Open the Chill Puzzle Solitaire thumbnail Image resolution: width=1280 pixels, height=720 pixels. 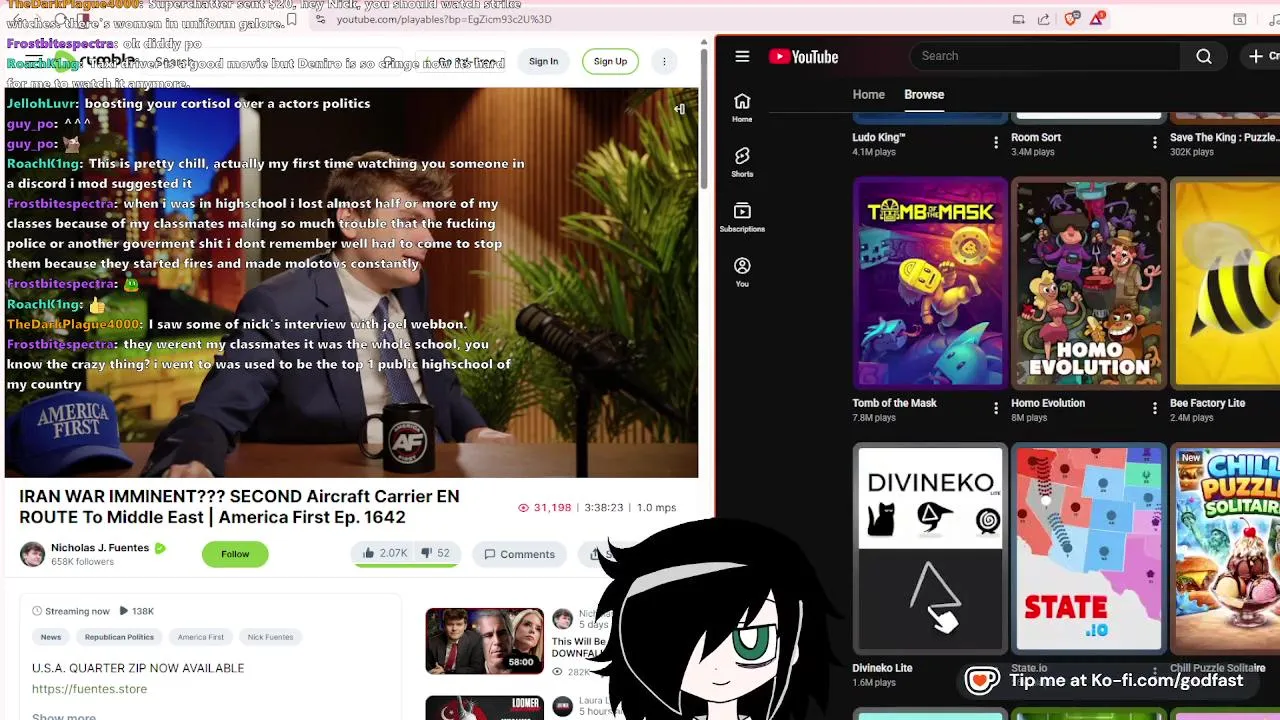click(x=1225, y=548)
